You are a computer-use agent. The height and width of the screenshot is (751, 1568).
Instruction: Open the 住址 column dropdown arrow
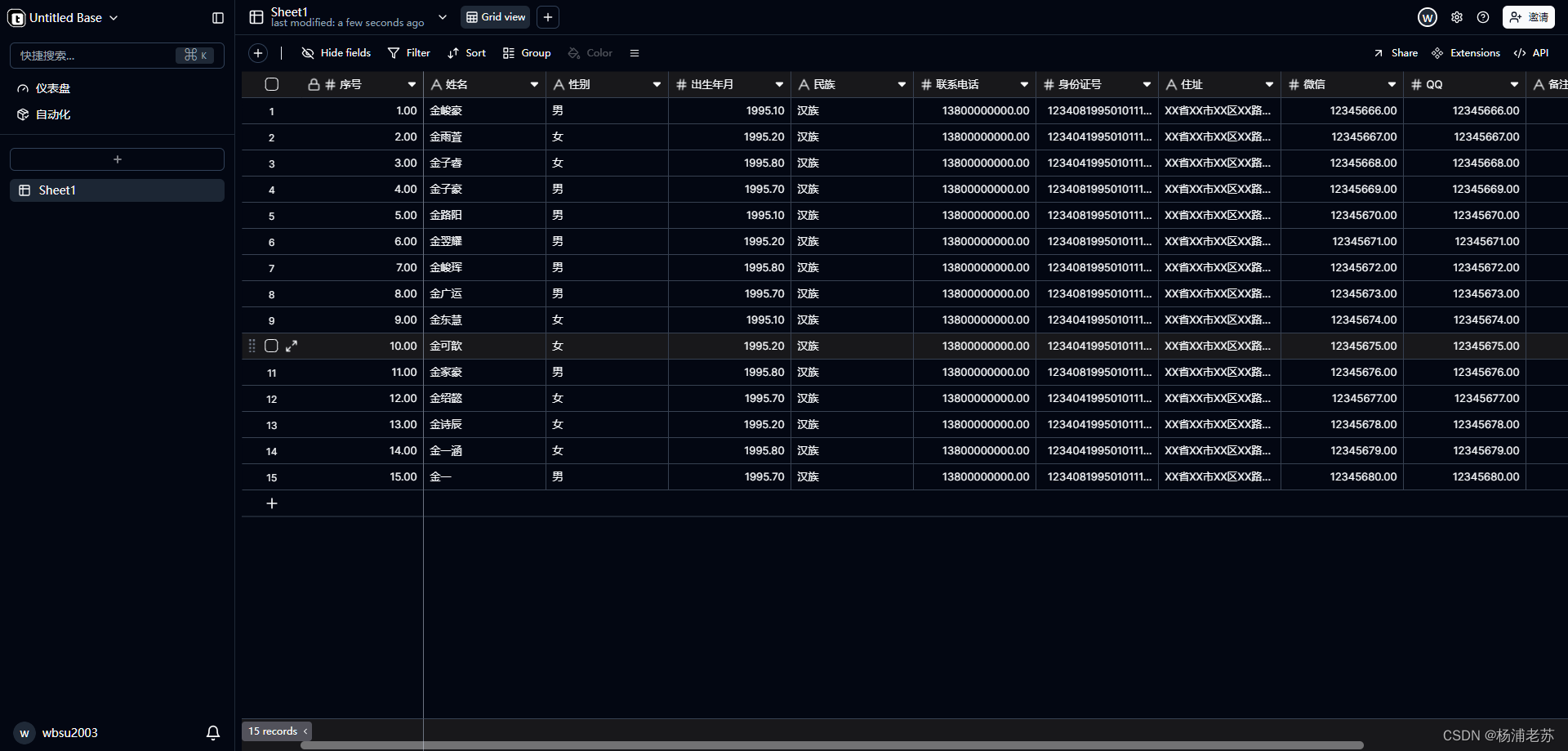tap(1269, 84)
